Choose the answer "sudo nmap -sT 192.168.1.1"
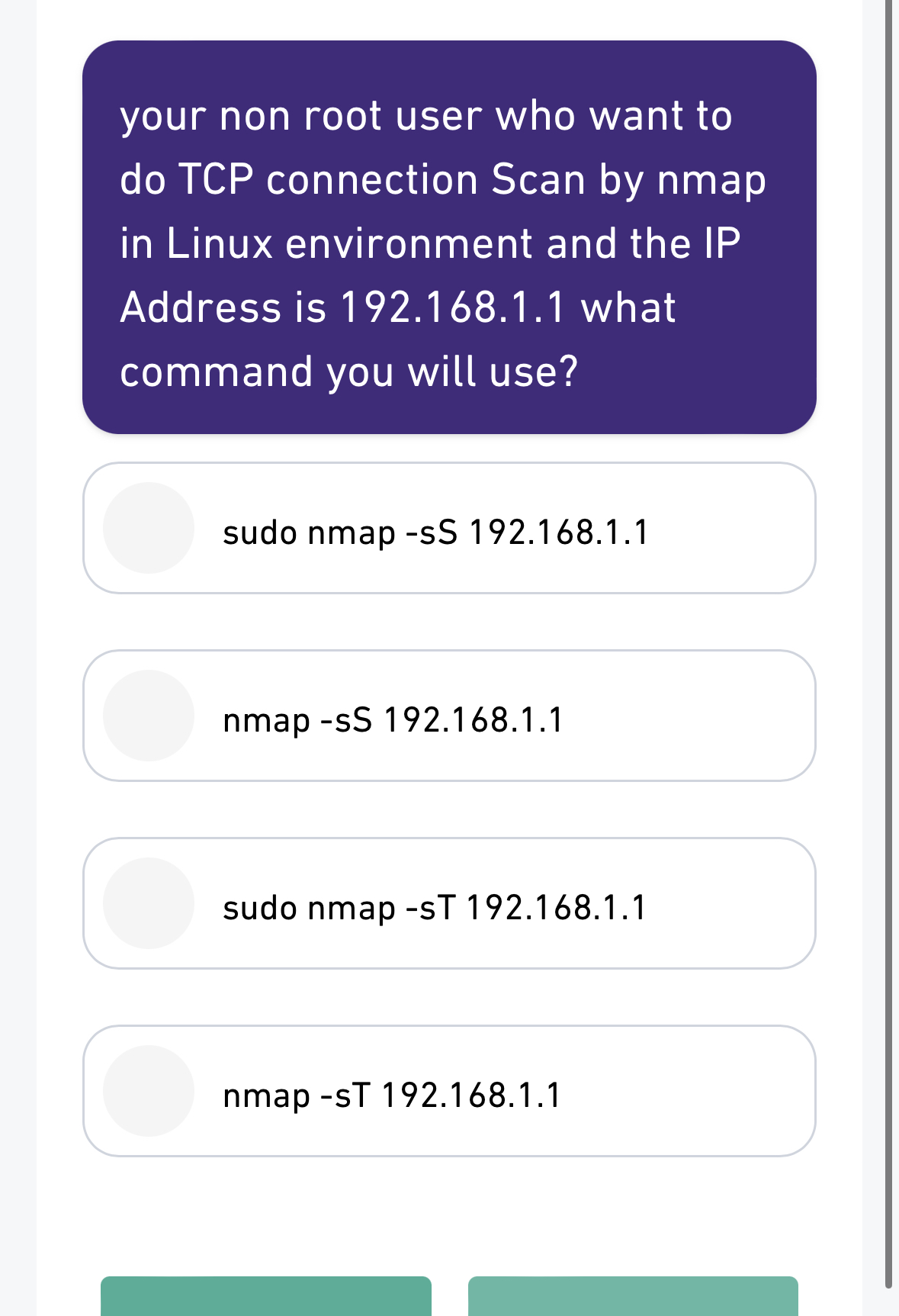The height and width of the screenshot is (1316, 899). [x=436, y=908]
